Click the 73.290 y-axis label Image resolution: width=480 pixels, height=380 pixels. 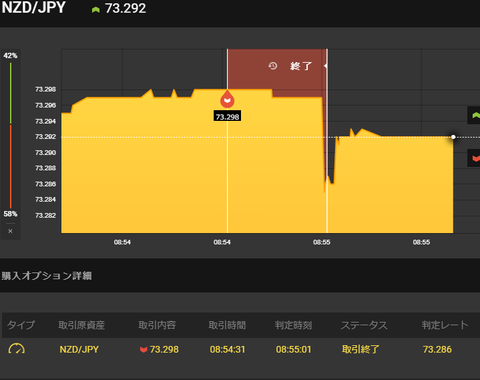click(x=46, y=153)
